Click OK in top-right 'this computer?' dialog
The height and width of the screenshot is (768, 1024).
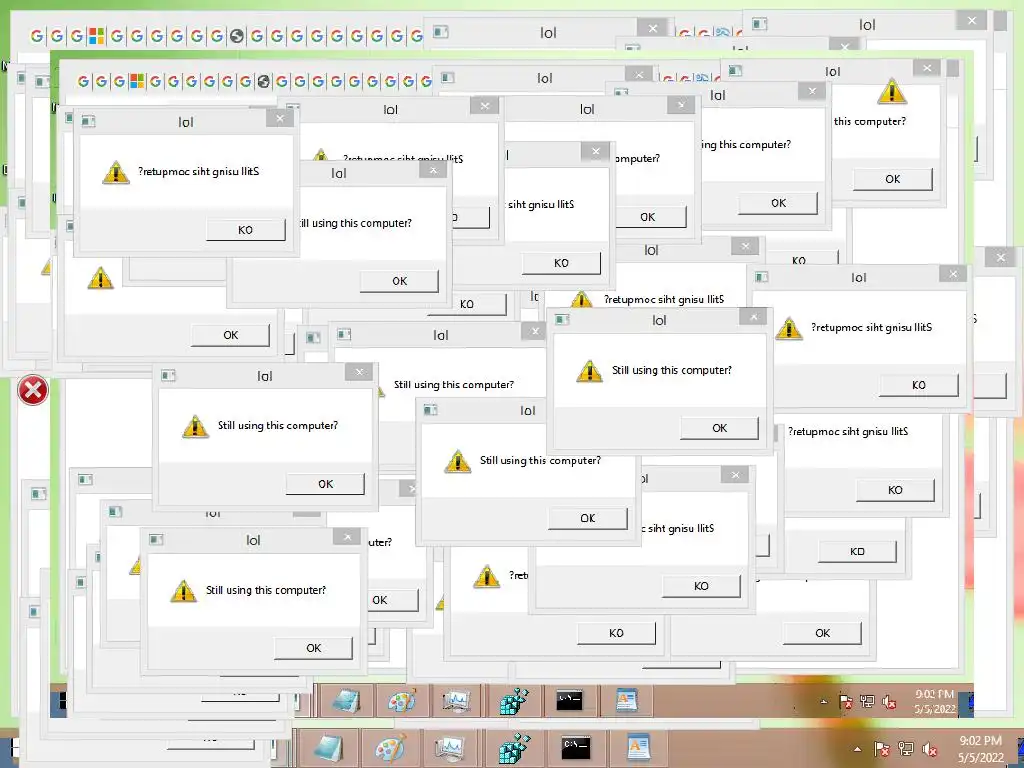[x=893, y=179]
